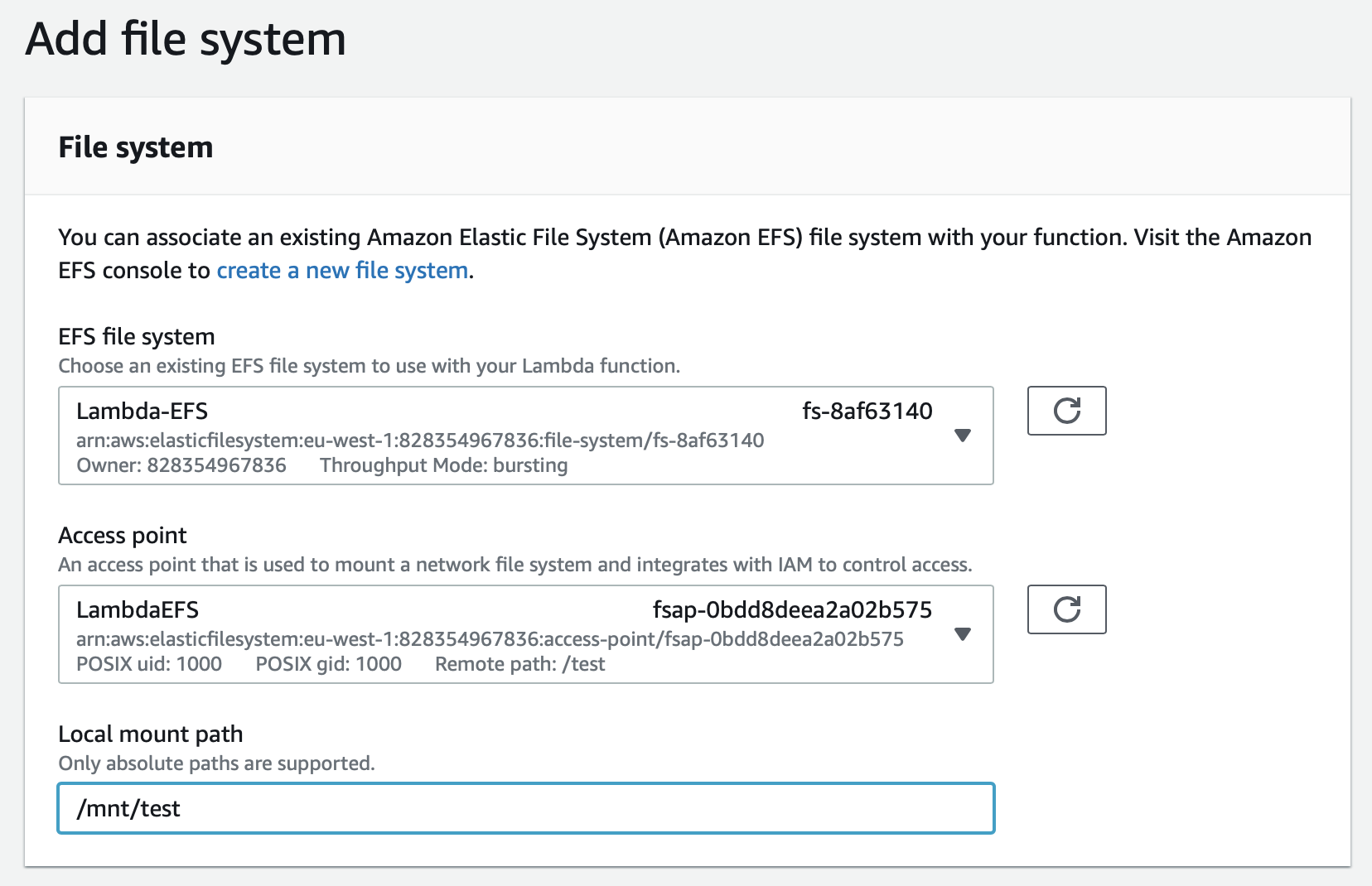Open the LambdaEFS access point selector
This screenshot has width=1372, height=886.
525,634
